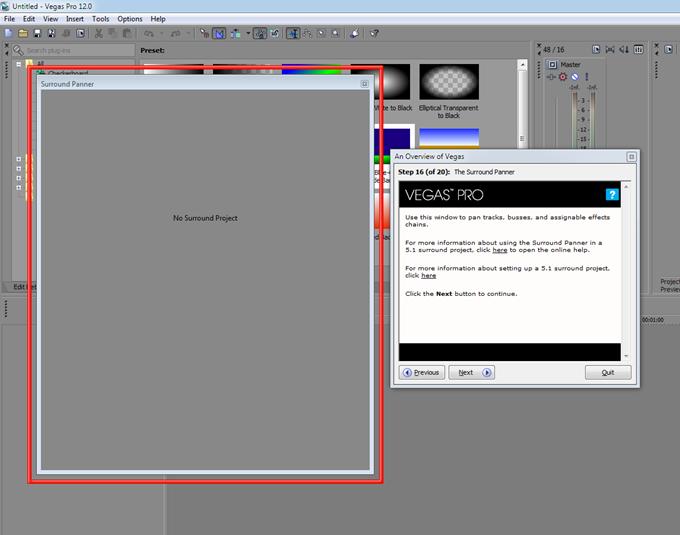The height and width of the screenshot is (535, 680).
Task: Expand the first plus node in plug-in tree
Action: [19, 159]
